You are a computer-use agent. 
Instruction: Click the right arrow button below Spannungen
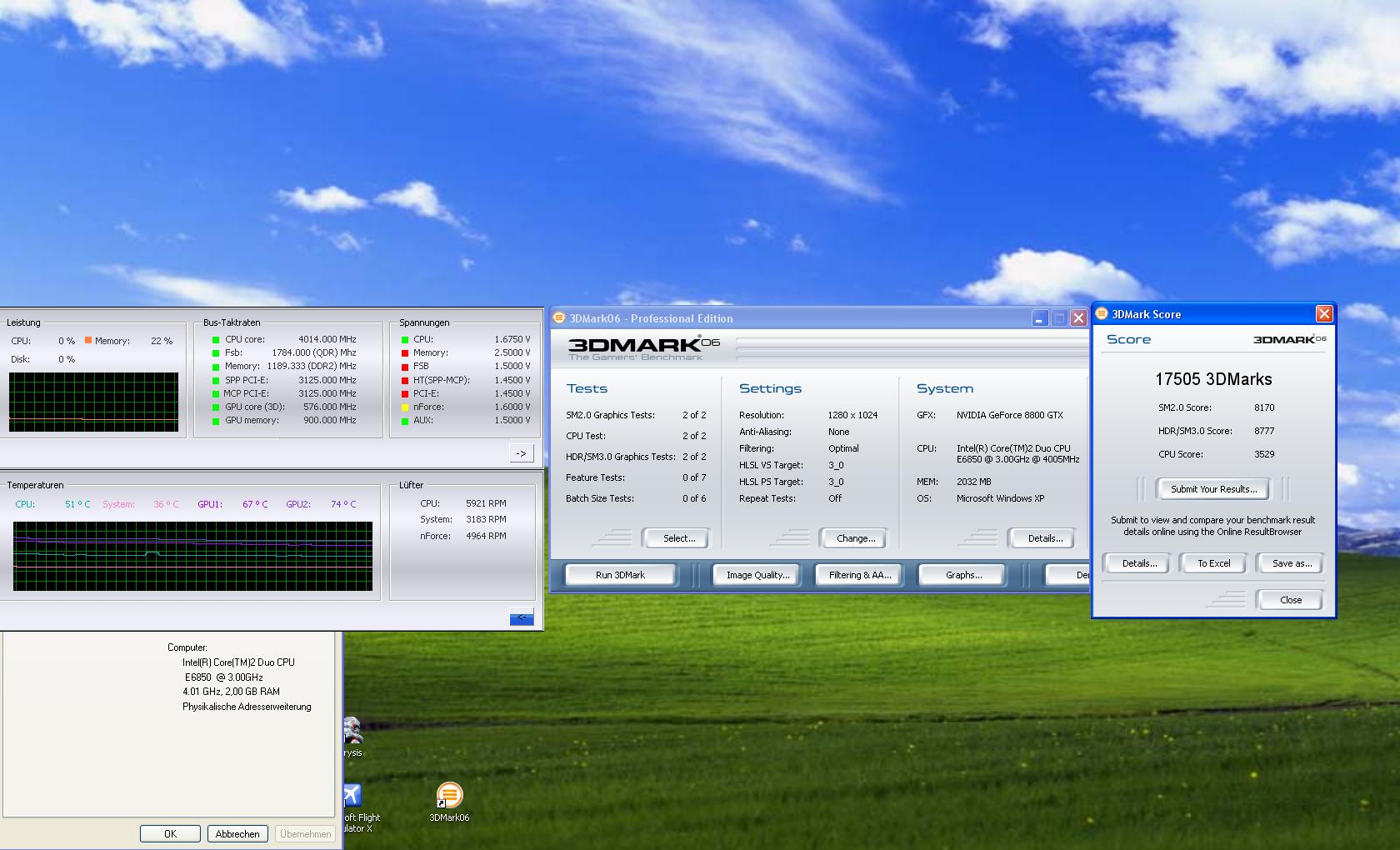coord(522,453)
